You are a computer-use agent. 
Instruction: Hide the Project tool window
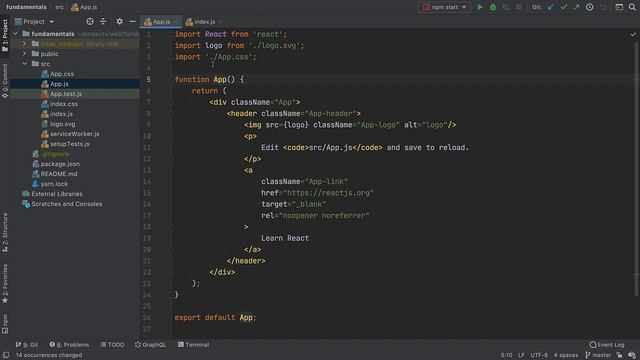[132, 21]
